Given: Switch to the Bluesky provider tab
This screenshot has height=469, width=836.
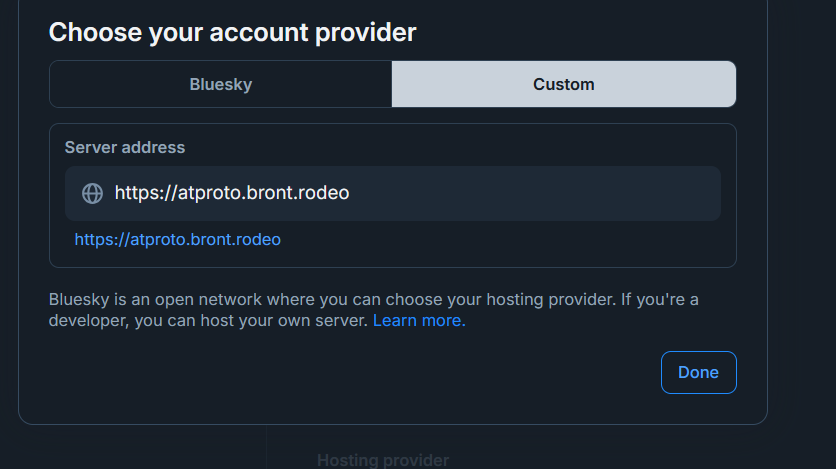Looking at the screenshot, I should coord(220,84).
